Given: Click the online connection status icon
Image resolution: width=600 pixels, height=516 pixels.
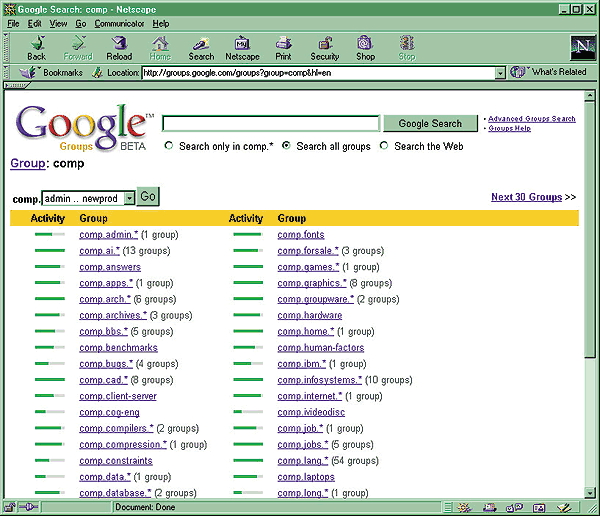Looking at the screenshot, I should click(x=28, y=507).
